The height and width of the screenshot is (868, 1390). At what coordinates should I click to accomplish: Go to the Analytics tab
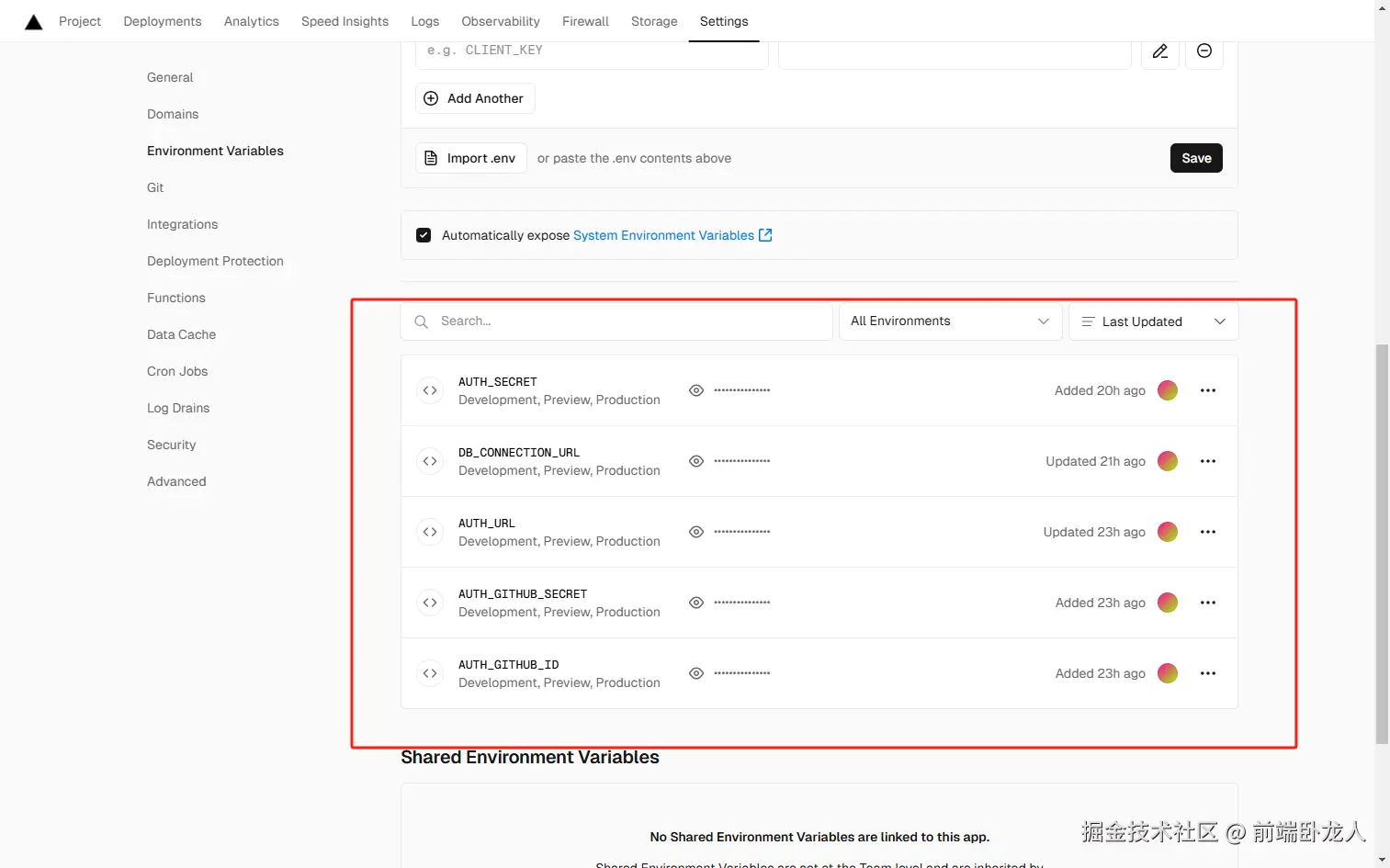pyautogui.click(x=252, y=21)
